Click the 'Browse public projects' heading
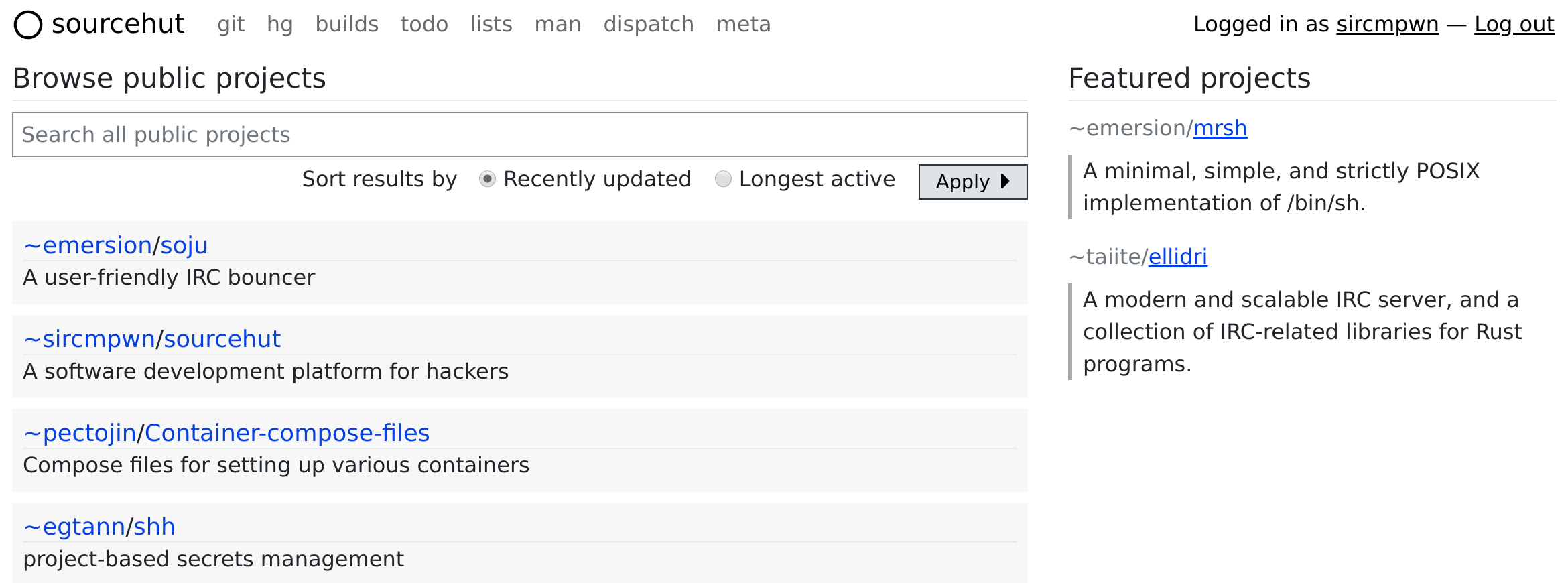Image resolution: width=1568 pixels, height=583 pixels. pyautogui.click(x=169, y=78)
